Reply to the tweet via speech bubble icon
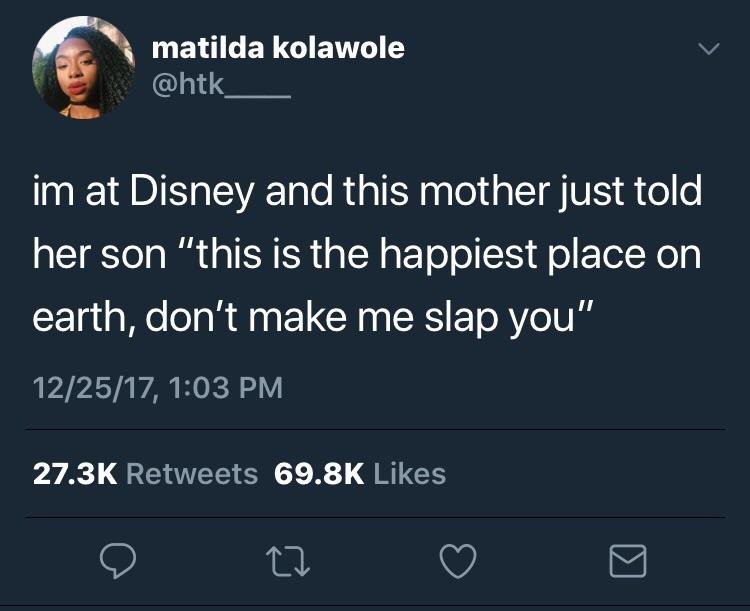 click(x=118, y=561)
